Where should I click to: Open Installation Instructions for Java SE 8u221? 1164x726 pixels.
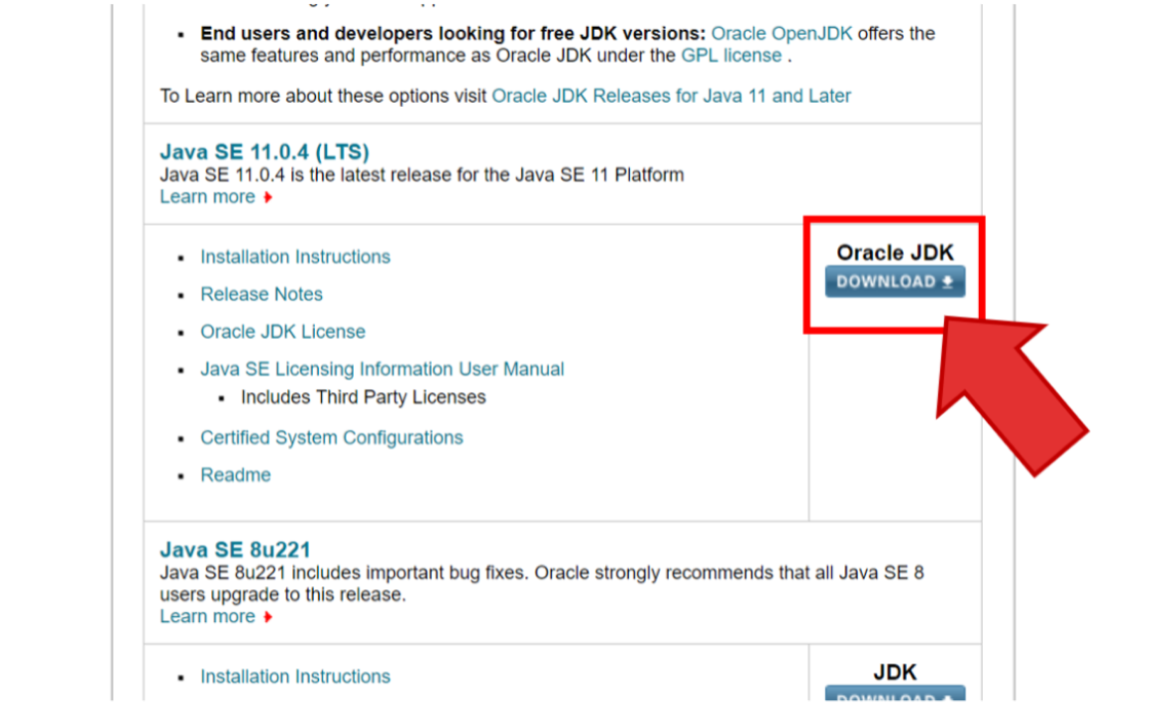(295, 677)
